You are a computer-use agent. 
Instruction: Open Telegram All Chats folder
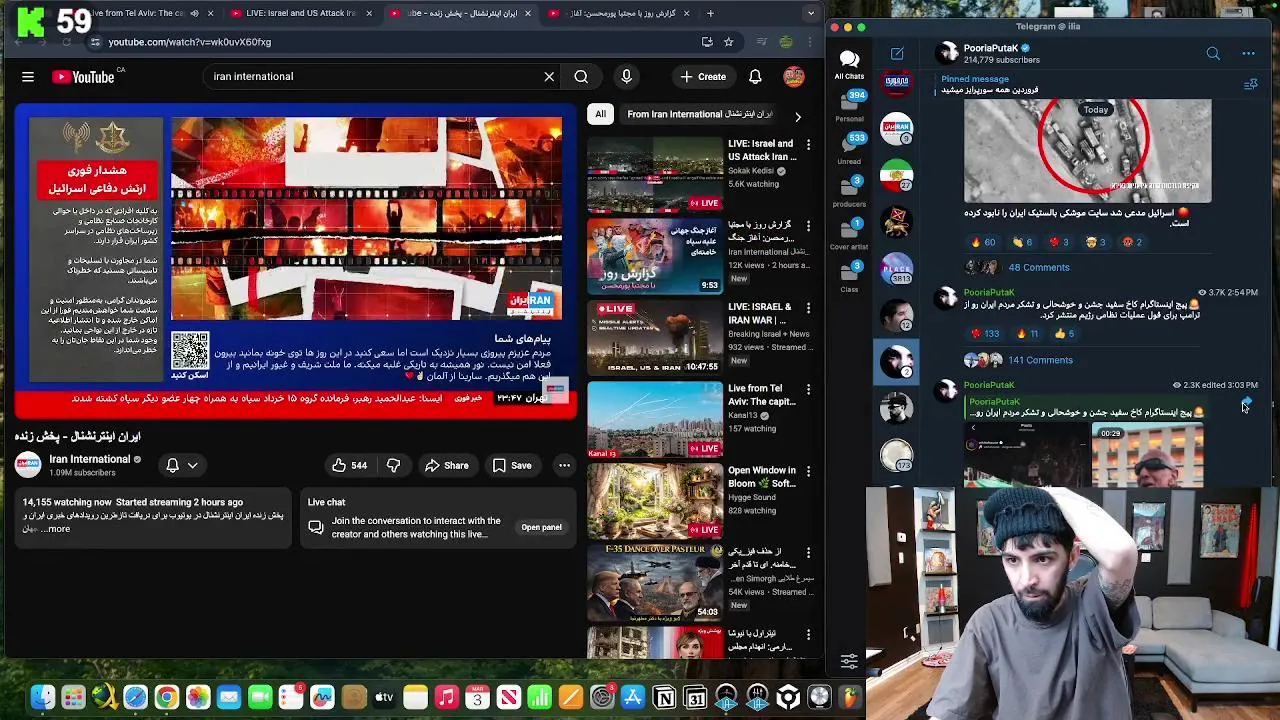coord(849,65)
